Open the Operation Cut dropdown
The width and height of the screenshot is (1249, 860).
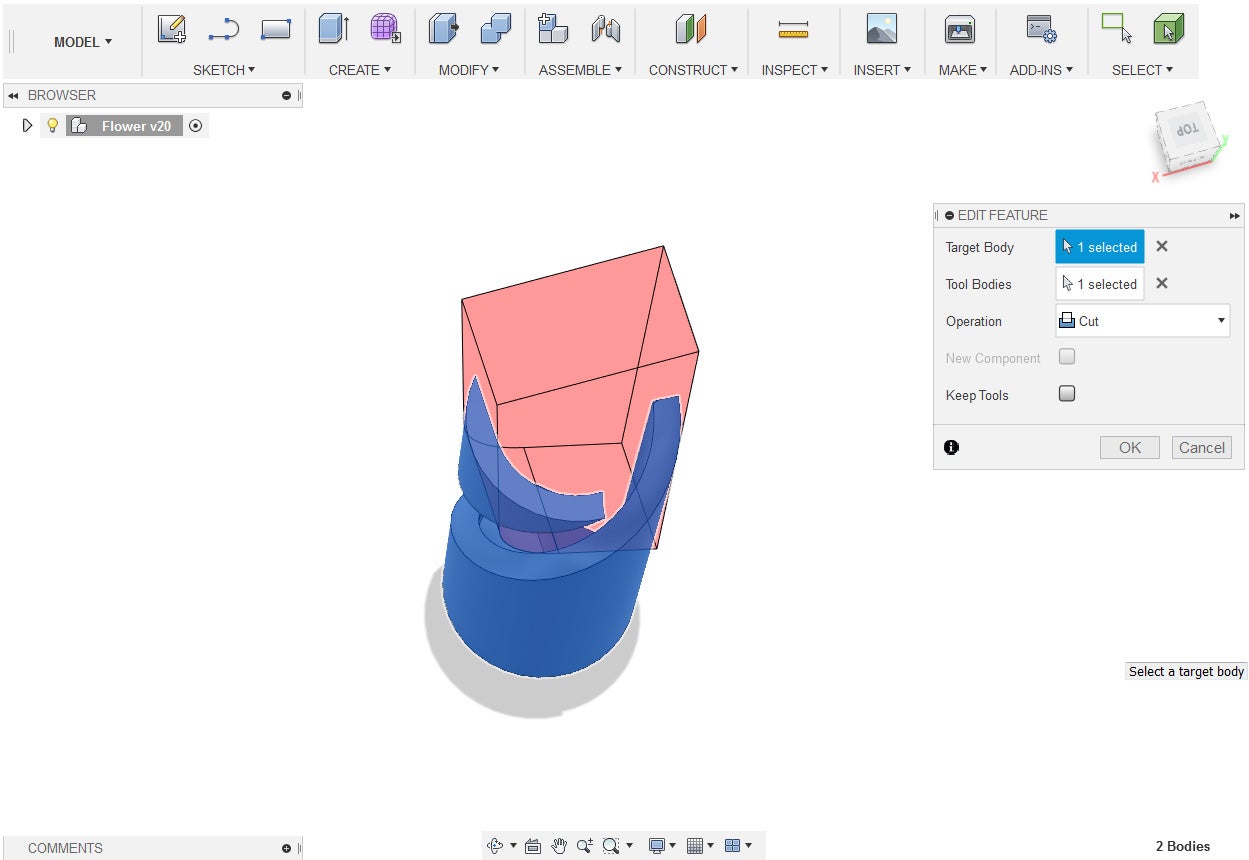point(1142,321)
